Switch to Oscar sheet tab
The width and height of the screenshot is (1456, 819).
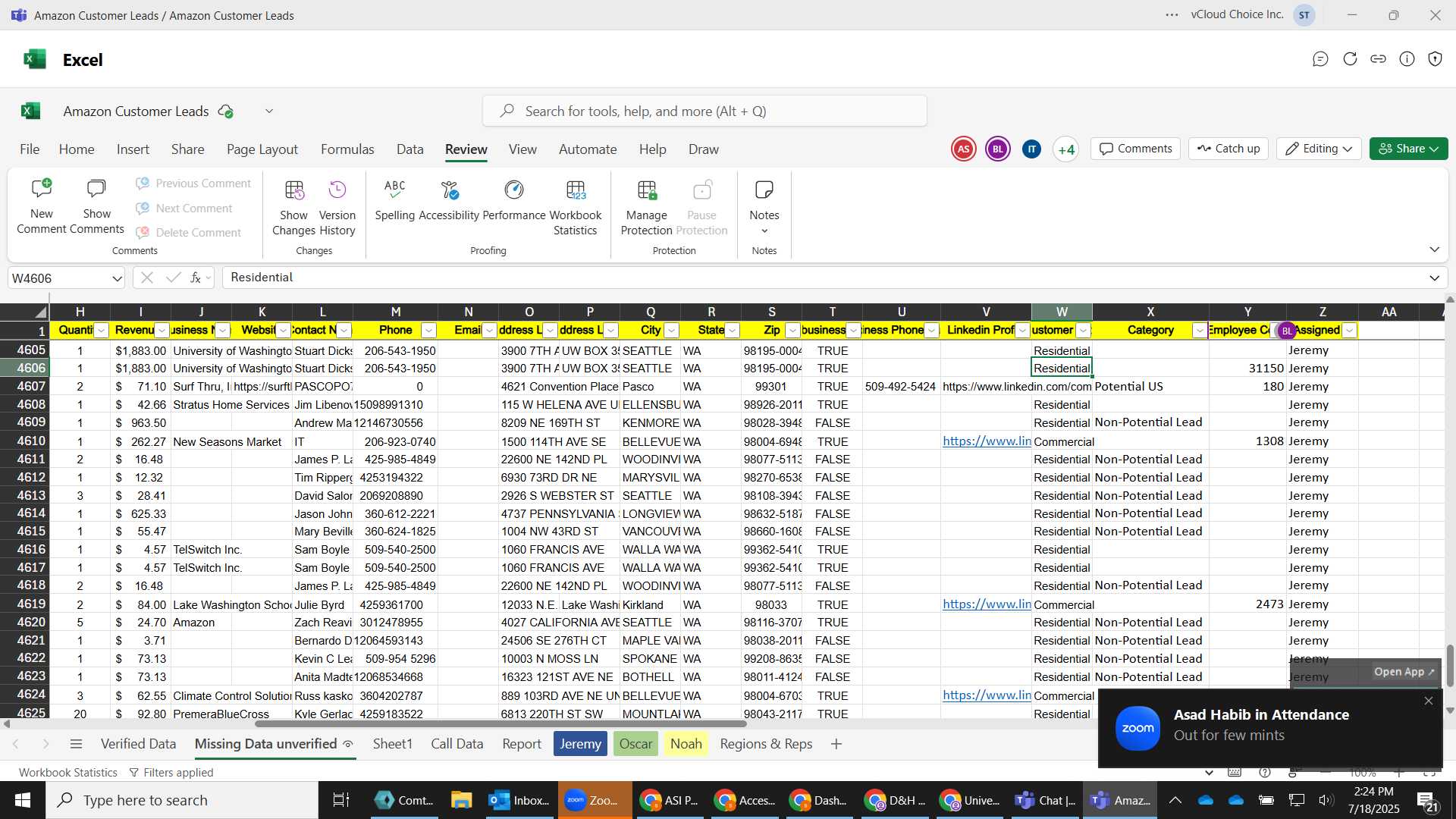point(635,744)
